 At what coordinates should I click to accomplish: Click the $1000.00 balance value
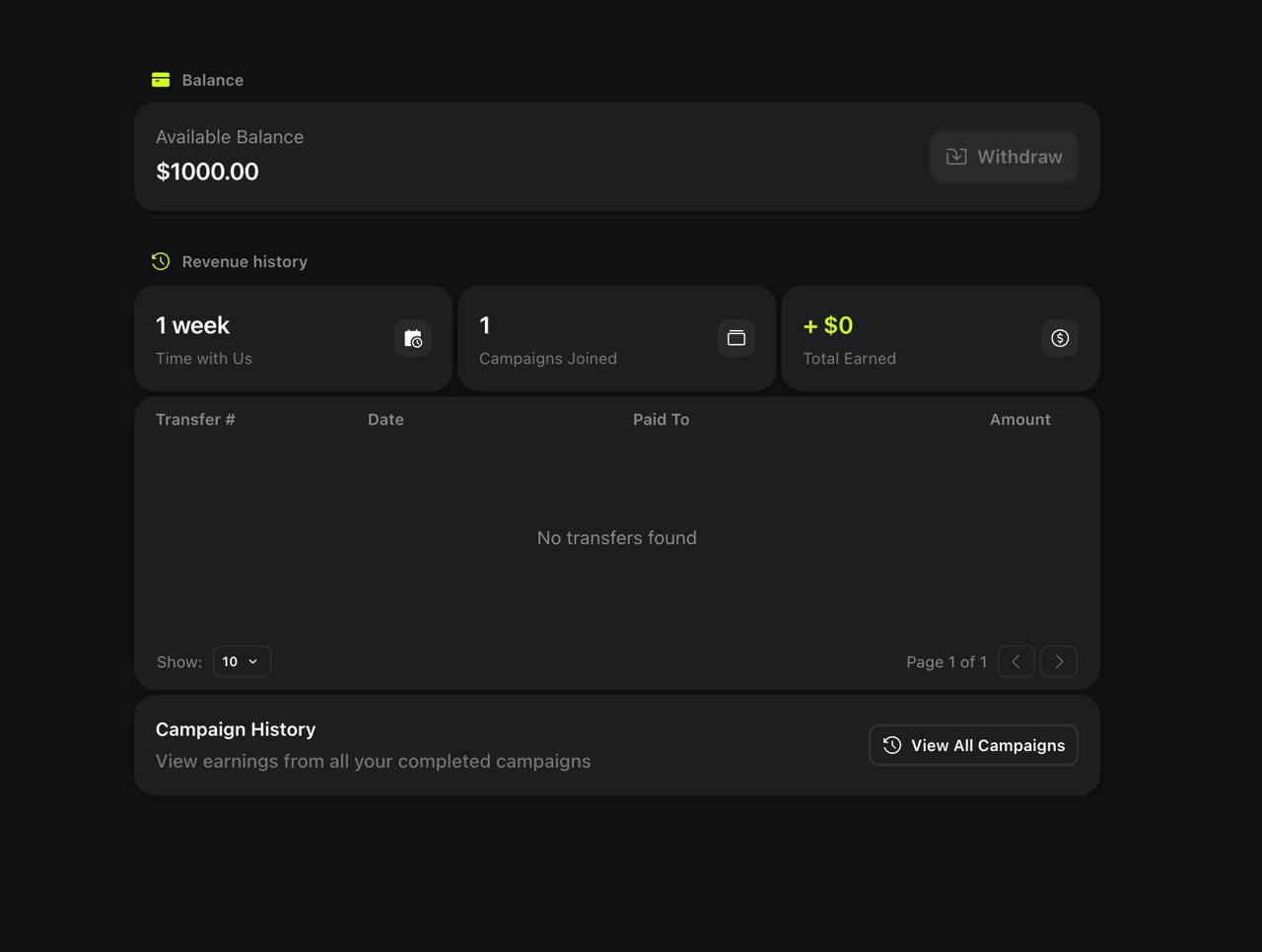point(207,171)
